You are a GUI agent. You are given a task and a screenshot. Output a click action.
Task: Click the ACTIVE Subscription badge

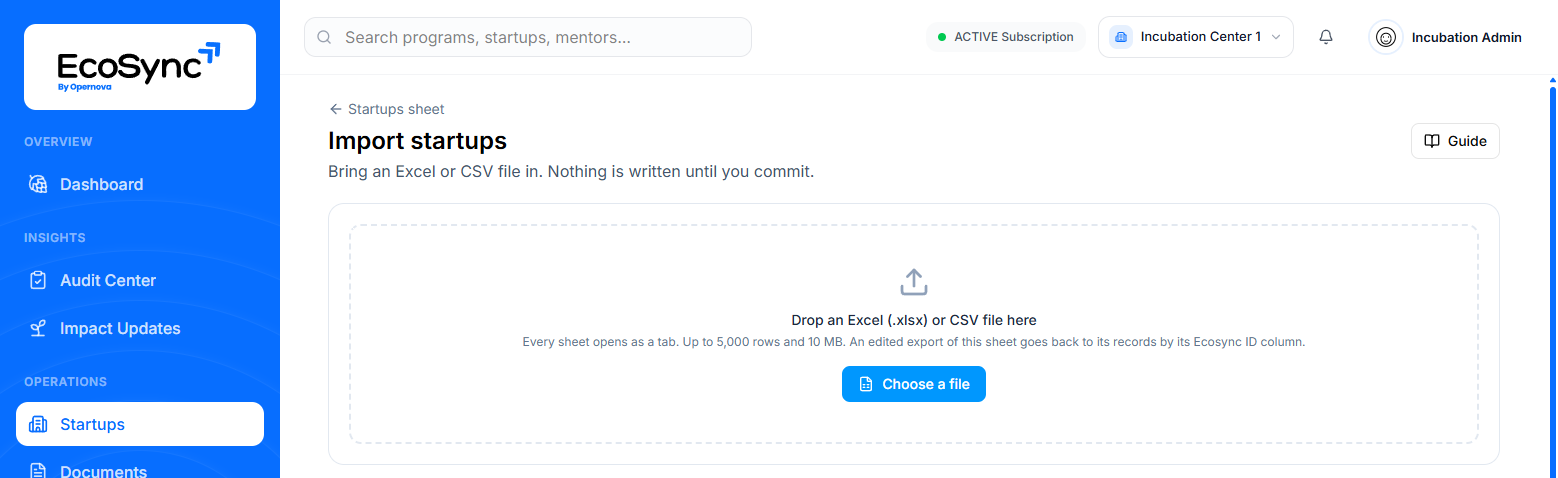[x=1006, y=37]
